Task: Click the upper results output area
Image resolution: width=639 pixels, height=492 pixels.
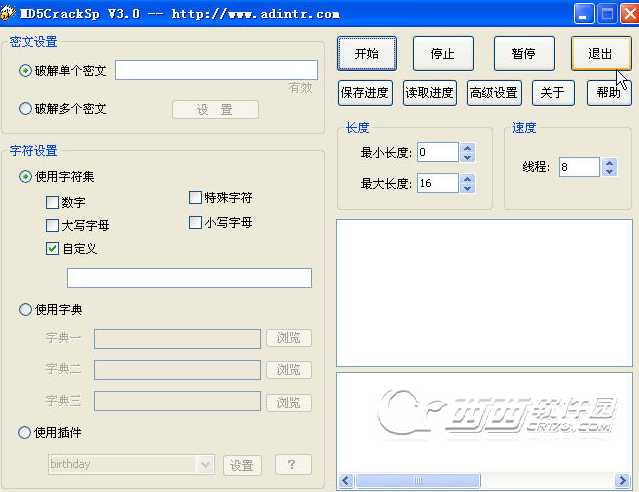Action: pyautogui.click(x=484, y=293)
